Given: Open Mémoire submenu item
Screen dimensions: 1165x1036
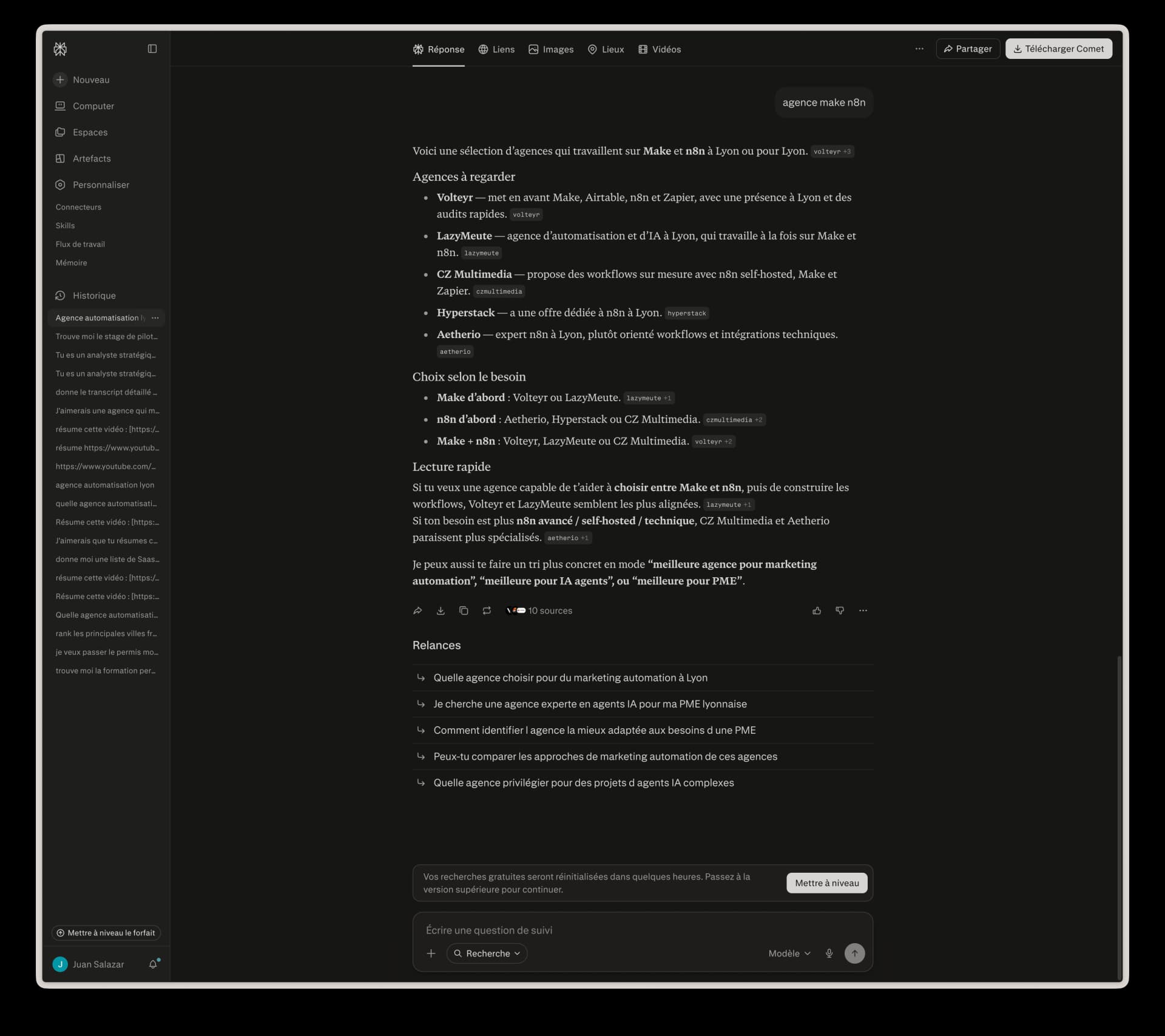Looking at the screenshot, I should 71,263.
